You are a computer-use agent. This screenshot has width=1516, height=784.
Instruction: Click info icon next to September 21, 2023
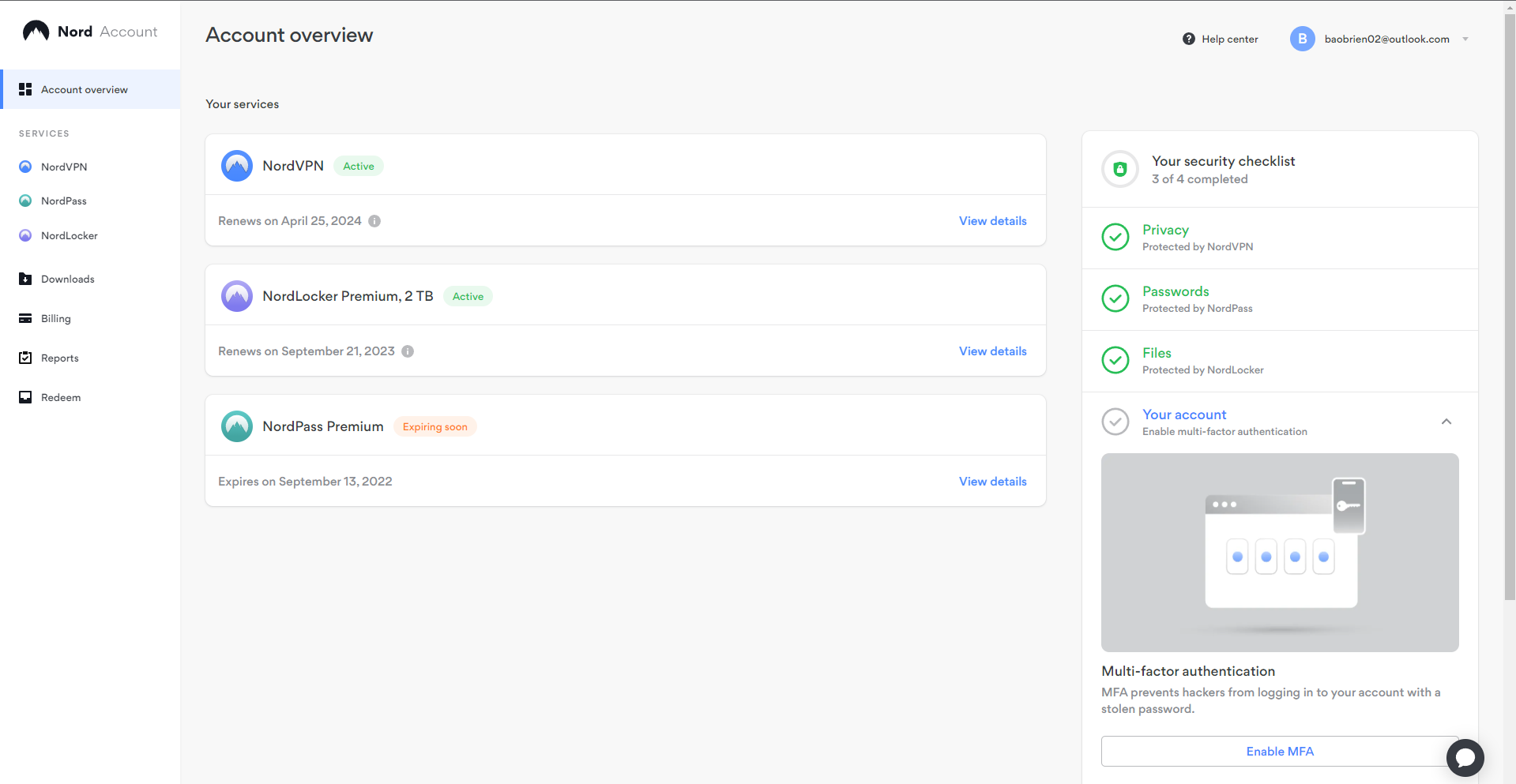coord(408,351)
